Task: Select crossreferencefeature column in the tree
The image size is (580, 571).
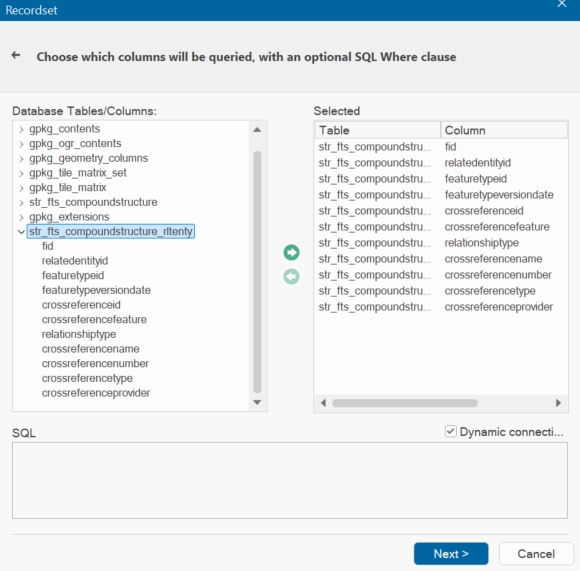Action: click(94, 320)
